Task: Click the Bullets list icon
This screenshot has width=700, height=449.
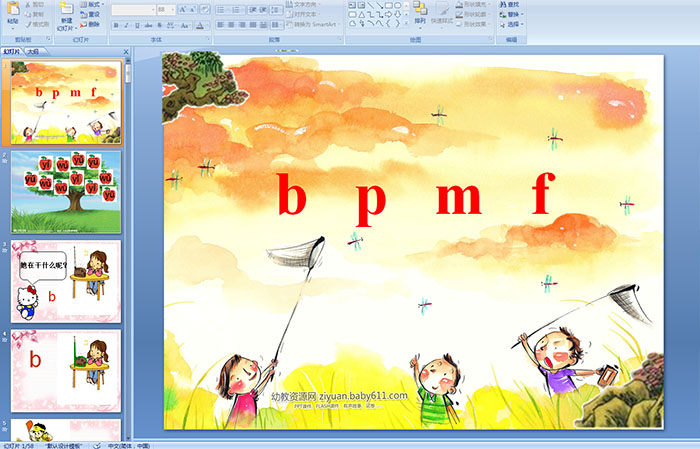Action: click(221, 10)
